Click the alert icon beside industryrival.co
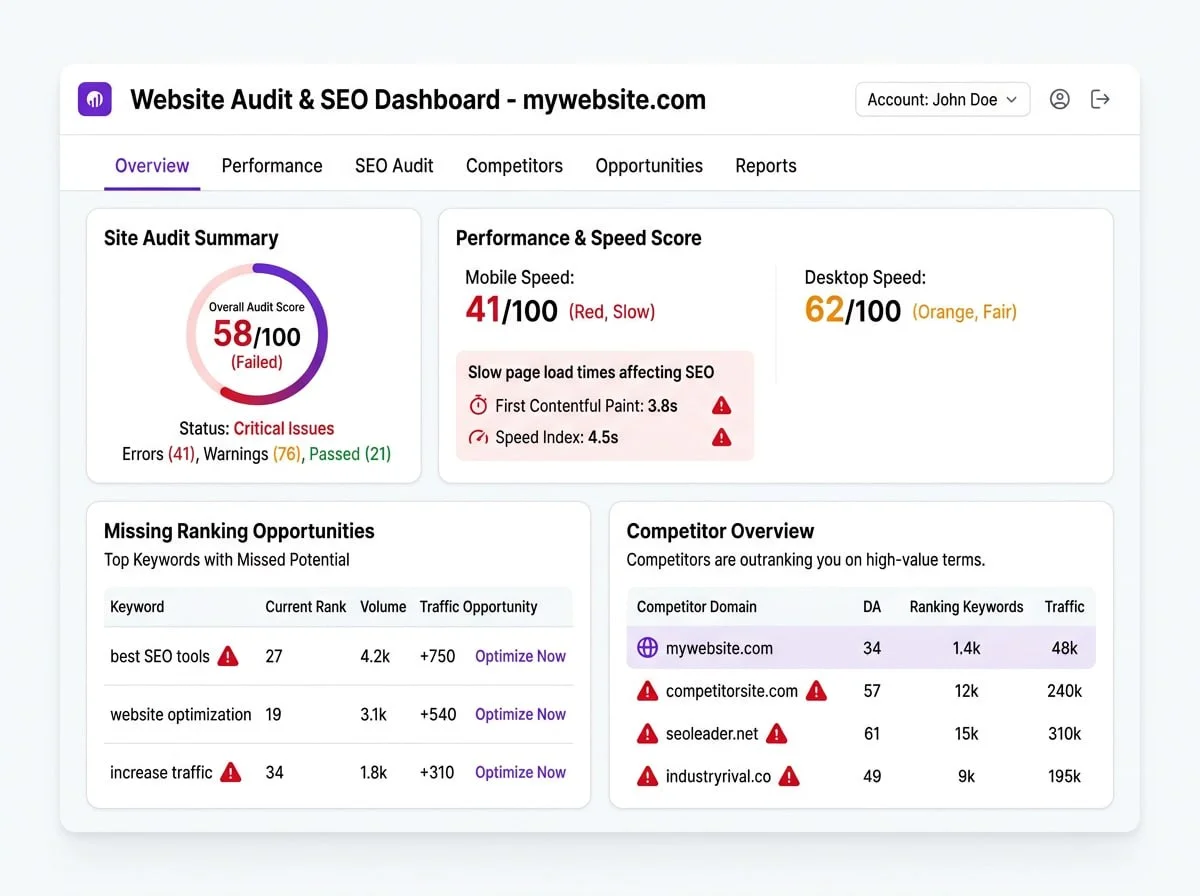The width and height of the screenshot is (1200, 896). (646, 776)
